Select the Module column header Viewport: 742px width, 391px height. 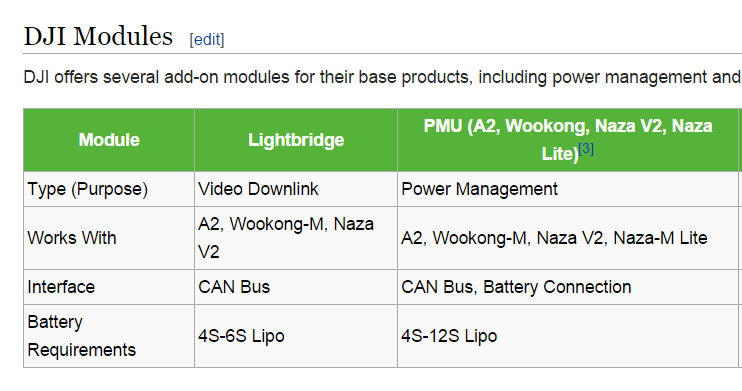click(109, 140)
